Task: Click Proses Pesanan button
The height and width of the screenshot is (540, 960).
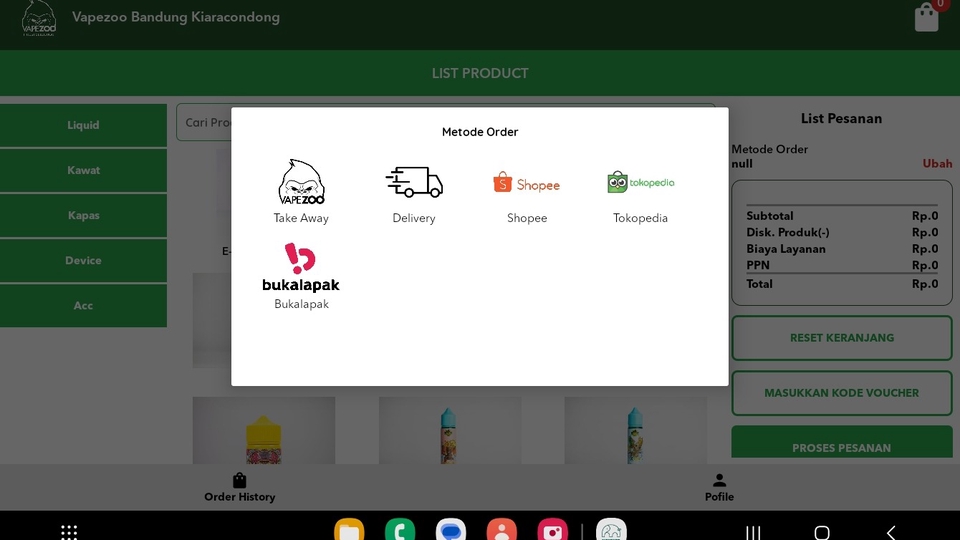Action: click(x=842, y=442)
